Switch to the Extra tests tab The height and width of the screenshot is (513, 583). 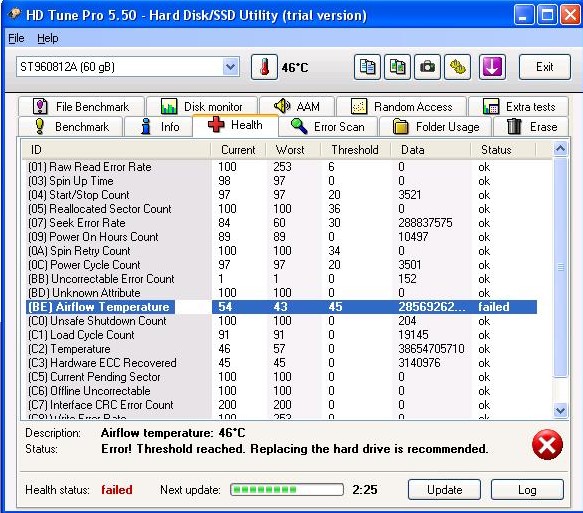tap(519, 107)
